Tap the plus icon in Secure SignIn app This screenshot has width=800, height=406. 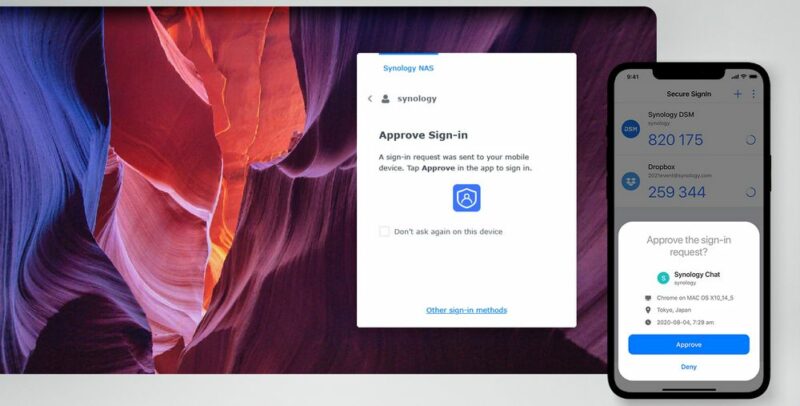(737, 94)
